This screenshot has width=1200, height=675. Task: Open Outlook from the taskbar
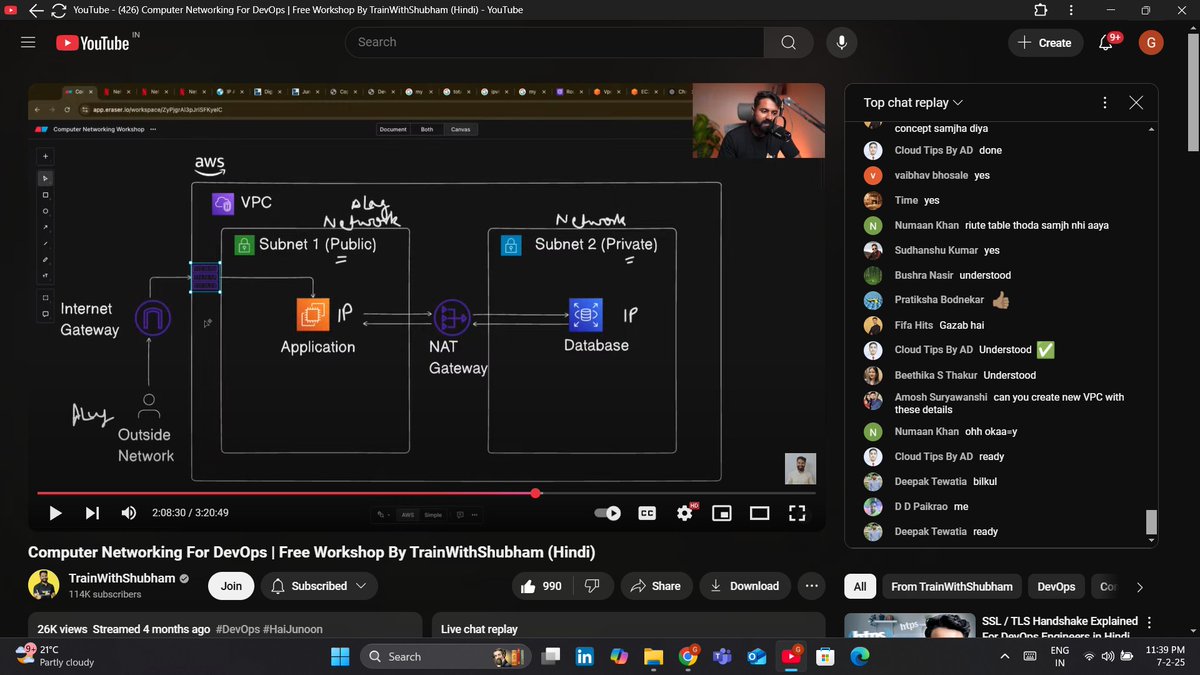click(x=756, y=657)
